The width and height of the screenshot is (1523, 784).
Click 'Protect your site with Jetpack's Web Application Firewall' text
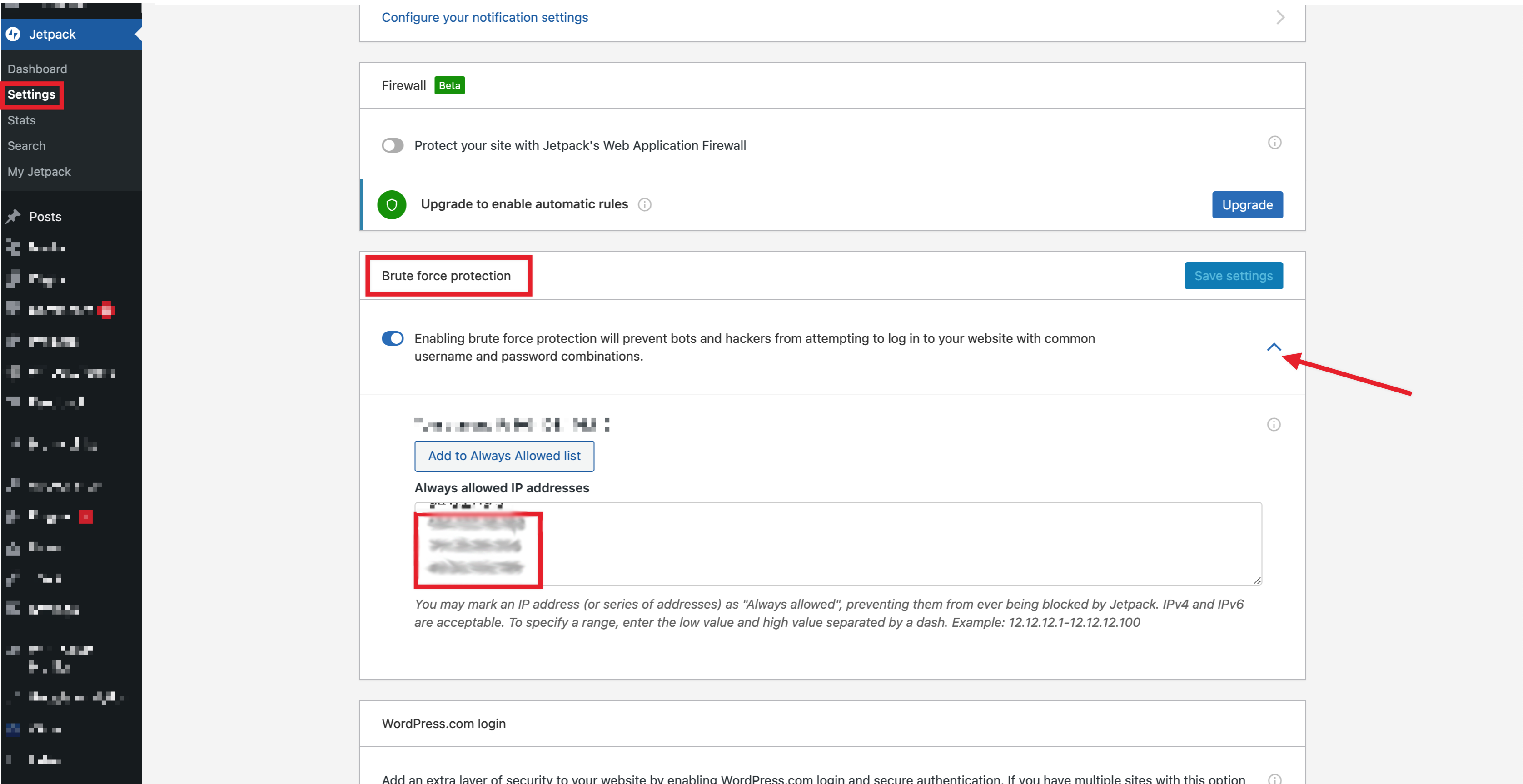pos(580,145)
